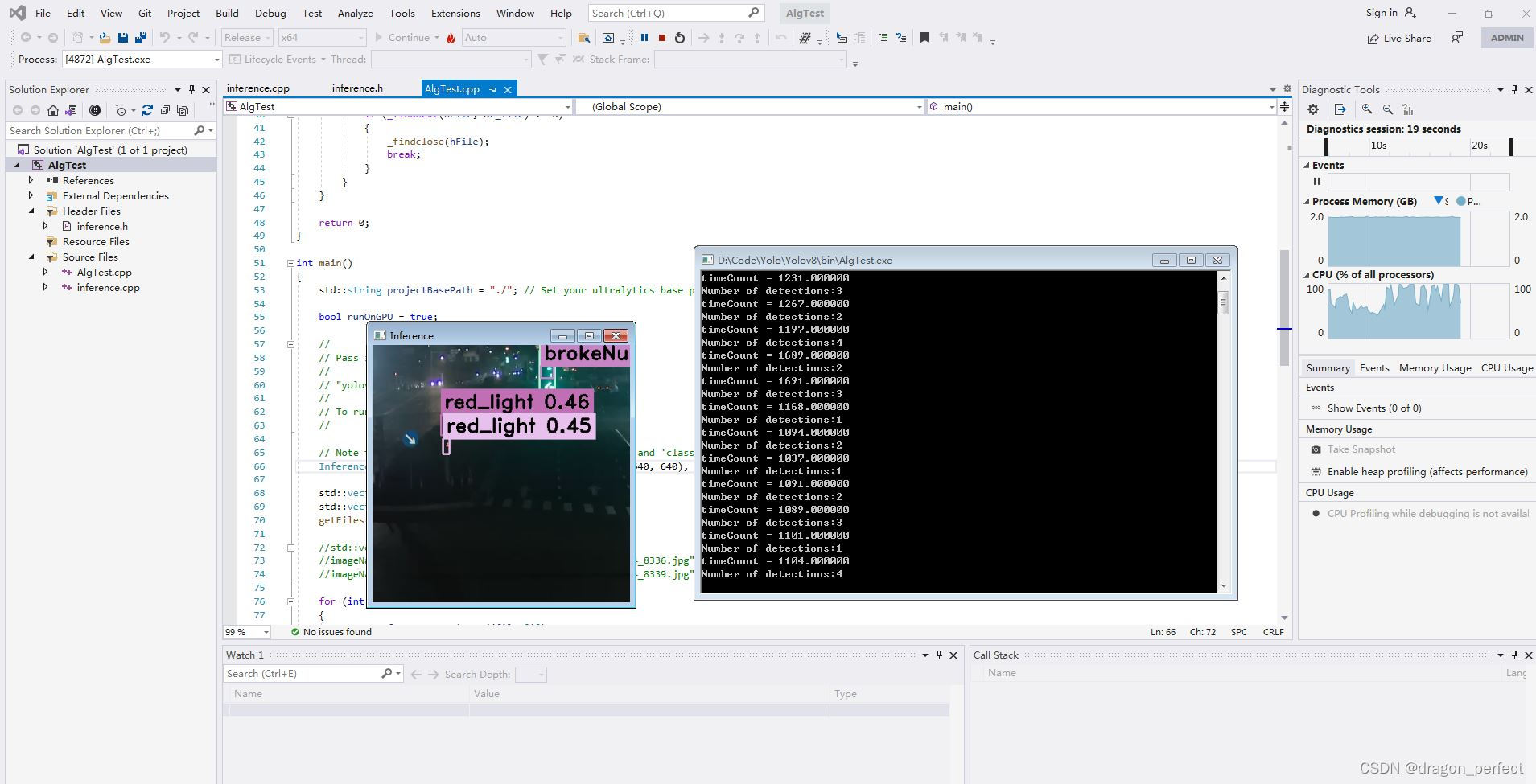The image size is (1536, 784).
Task: Open the Release configuration dropdown
Action: (x=247, y=37)
